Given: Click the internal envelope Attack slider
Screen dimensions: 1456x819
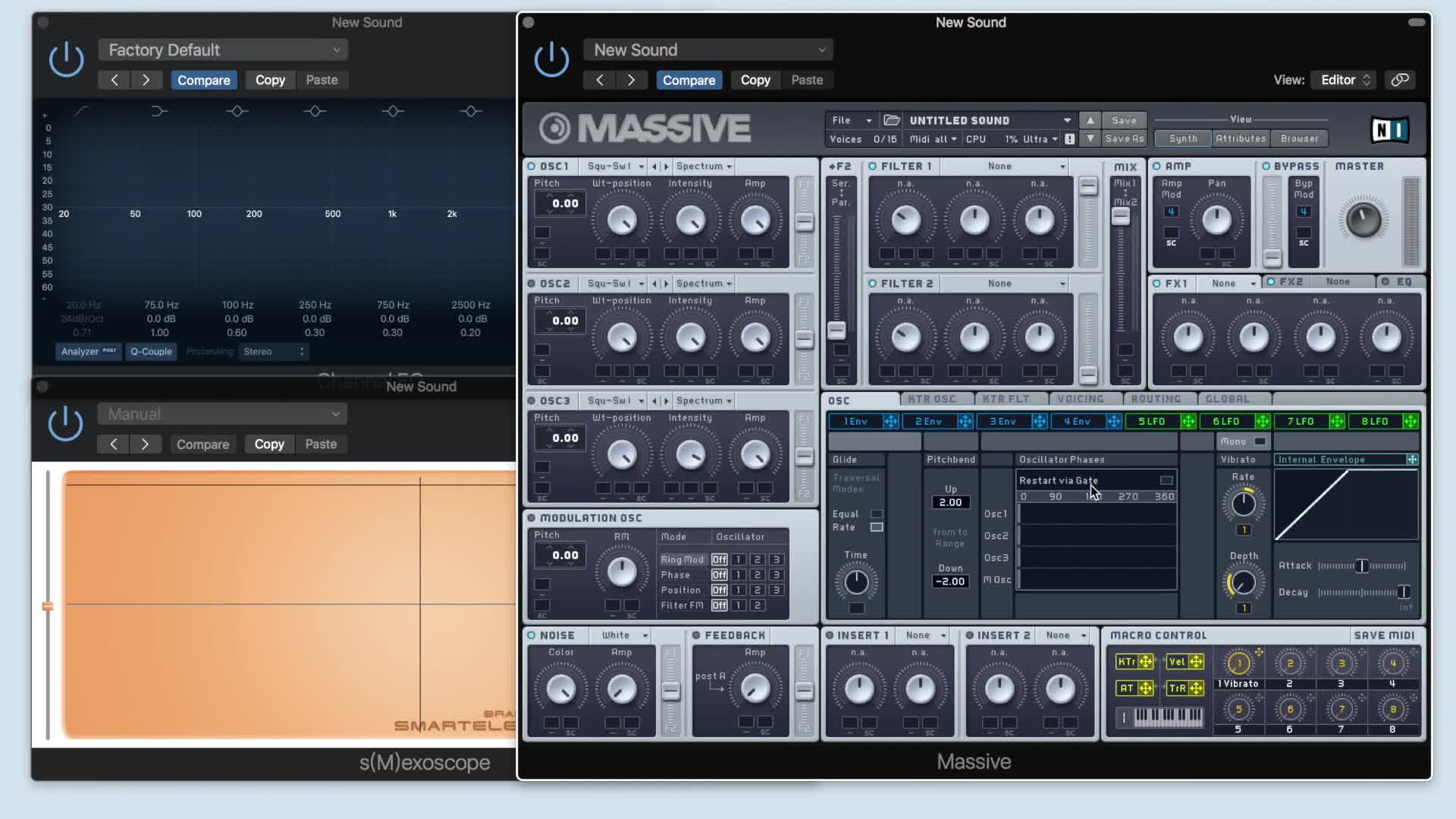Looking at the screenshot, I should click(x=1362, y=566).
